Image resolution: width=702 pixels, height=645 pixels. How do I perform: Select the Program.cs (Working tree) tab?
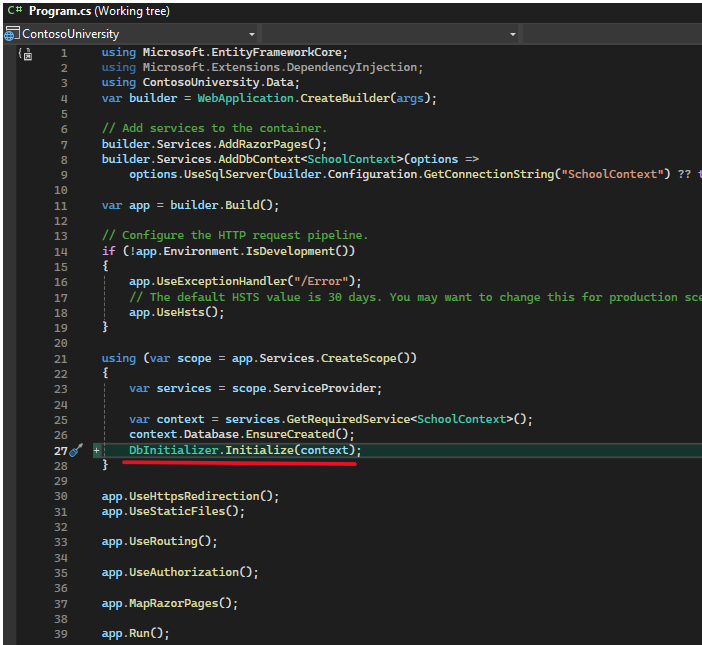(98, 11)
